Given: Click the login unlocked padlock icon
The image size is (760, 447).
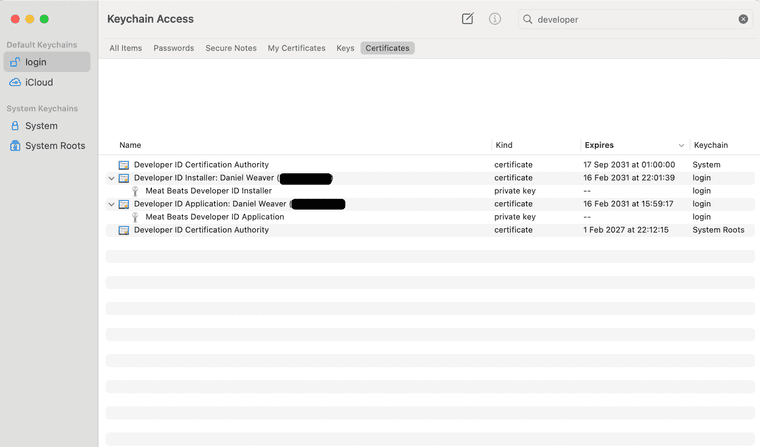Looking at the screenshot, I should point(15,62).
